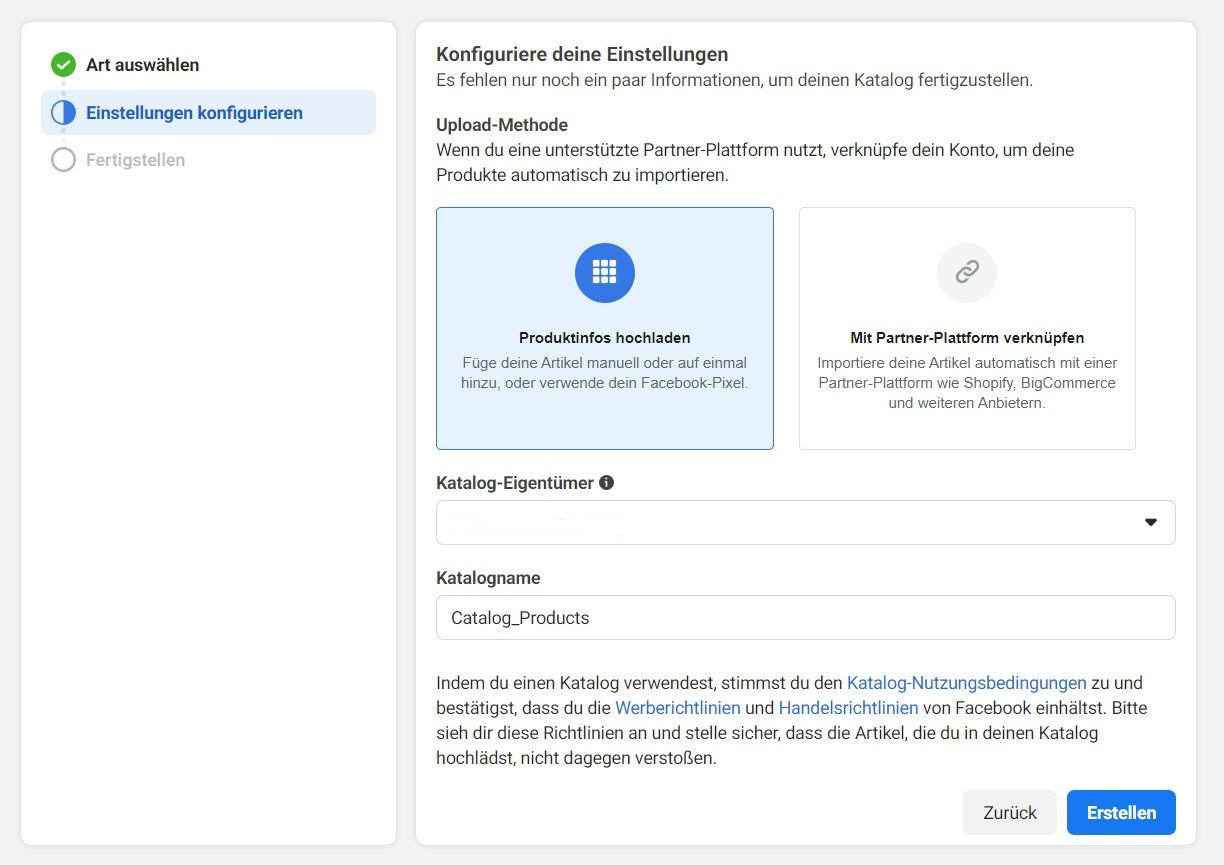The width and height of the screenshot is (1224, 865).
Task: Expand the owner list using the caret arrow
Action: 1150,522
